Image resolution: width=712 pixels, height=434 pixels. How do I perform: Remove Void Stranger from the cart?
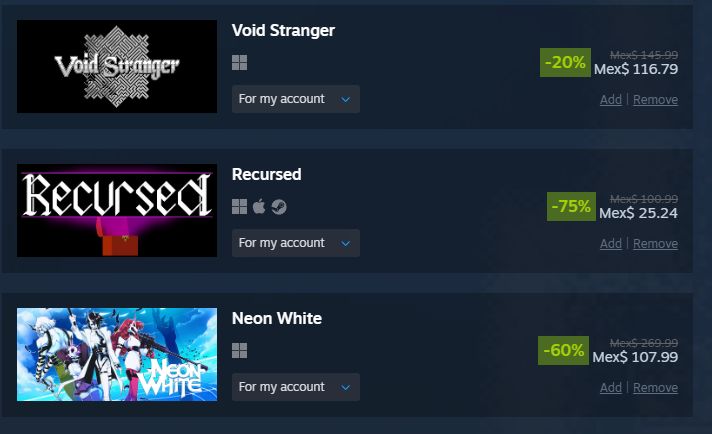655,99
